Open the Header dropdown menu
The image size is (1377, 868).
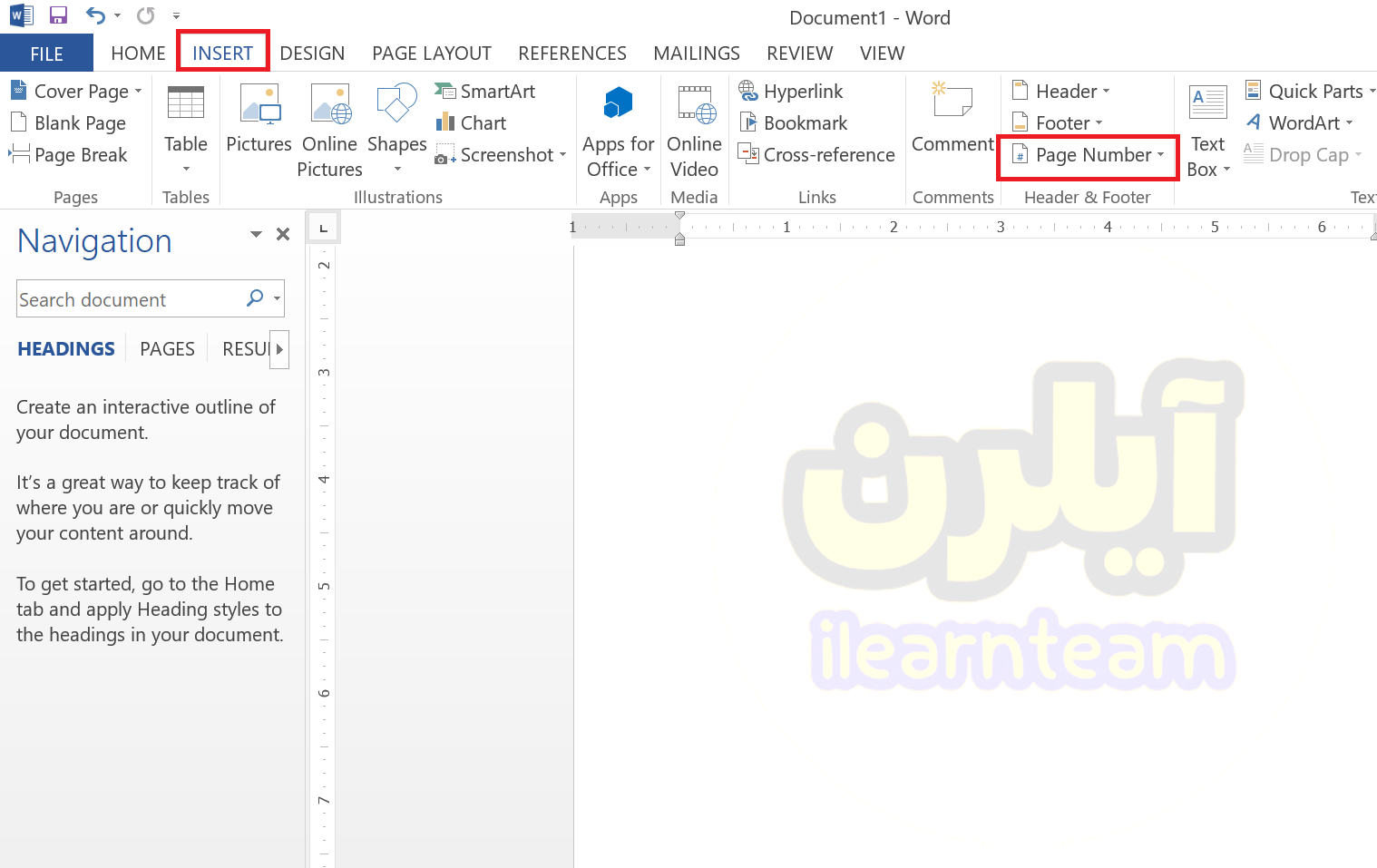[x=1061, y=92]
